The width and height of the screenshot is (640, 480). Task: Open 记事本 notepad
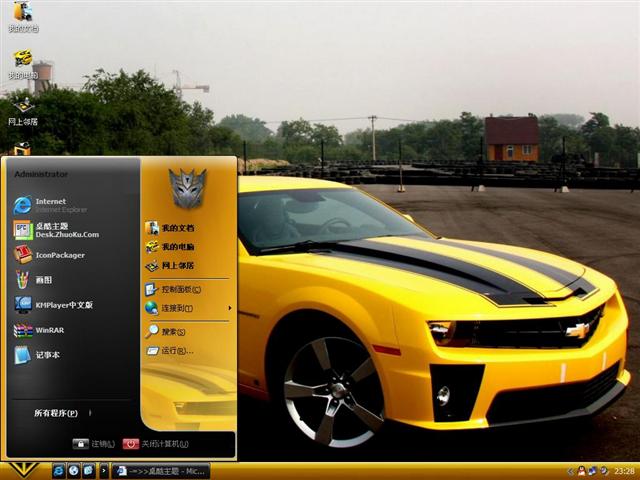[x=37, y=355]
